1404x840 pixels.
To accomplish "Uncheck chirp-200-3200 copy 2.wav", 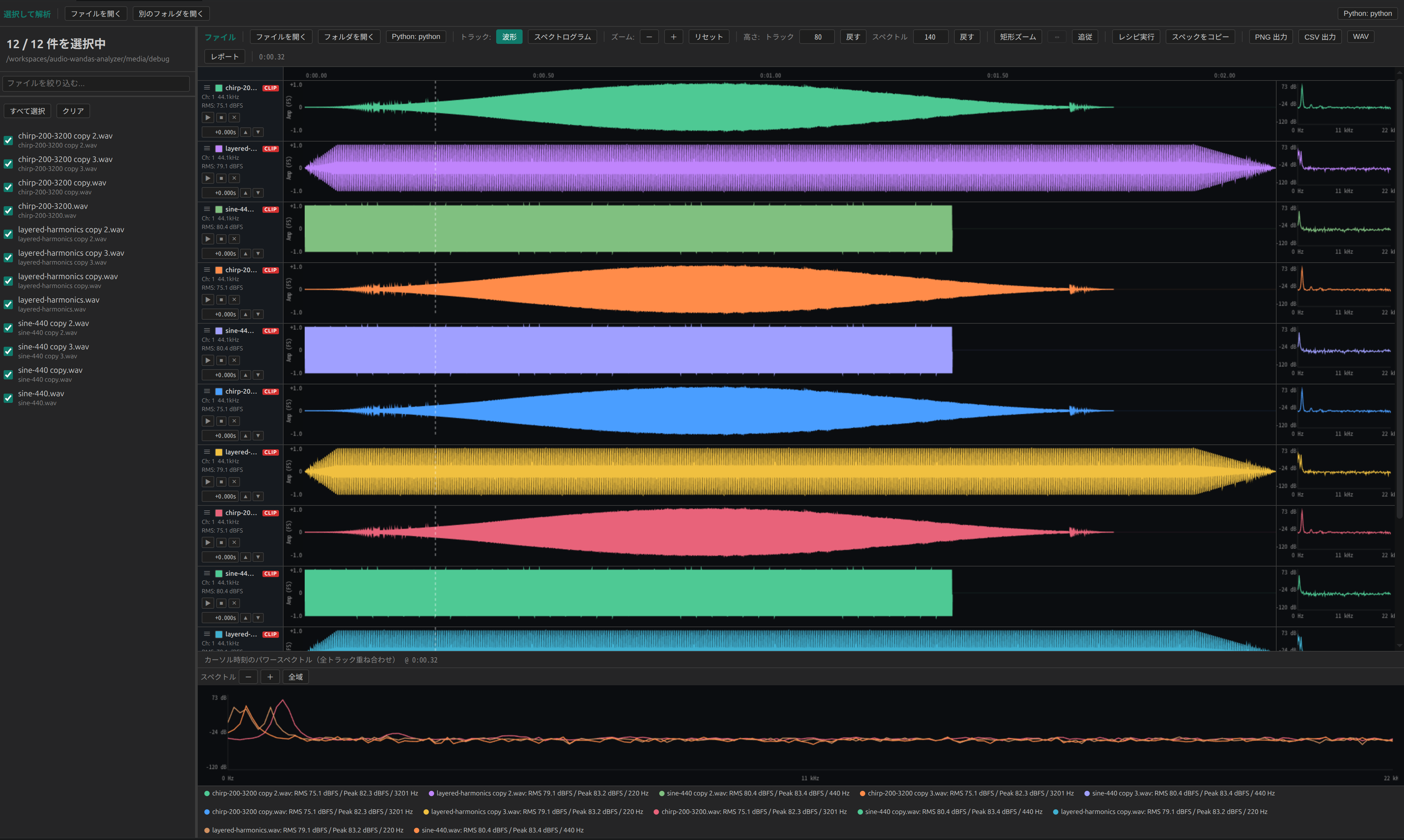I will (9, 140).
